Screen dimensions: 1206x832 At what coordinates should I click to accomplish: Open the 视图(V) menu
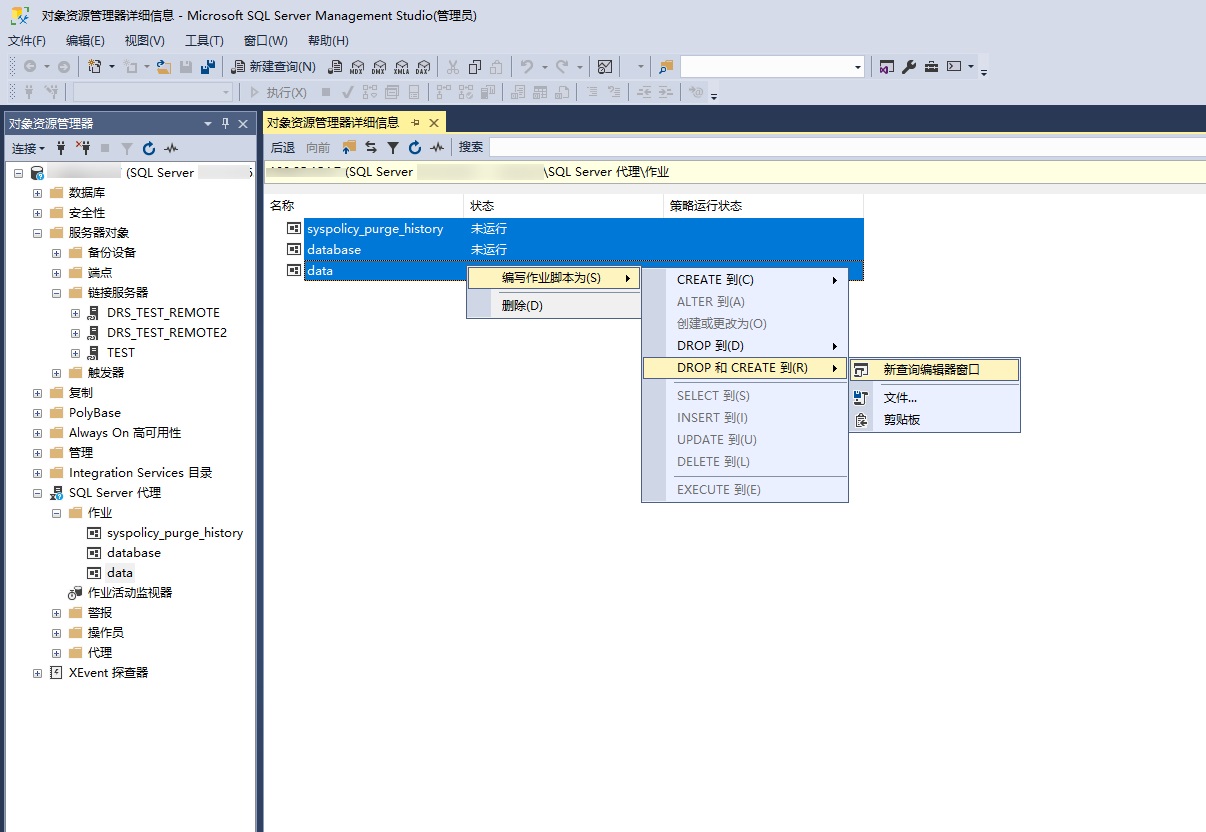pyautogui.click(x=145, y=41)
